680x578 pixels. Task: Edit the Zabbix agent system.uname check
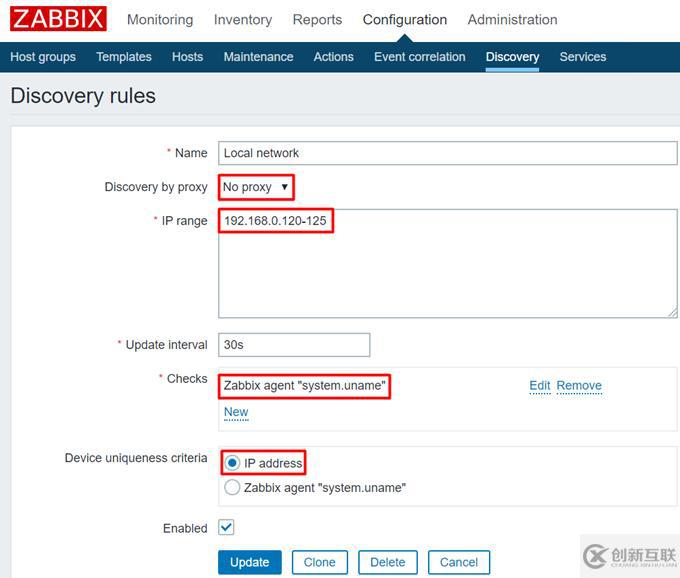tap(539, 385)
